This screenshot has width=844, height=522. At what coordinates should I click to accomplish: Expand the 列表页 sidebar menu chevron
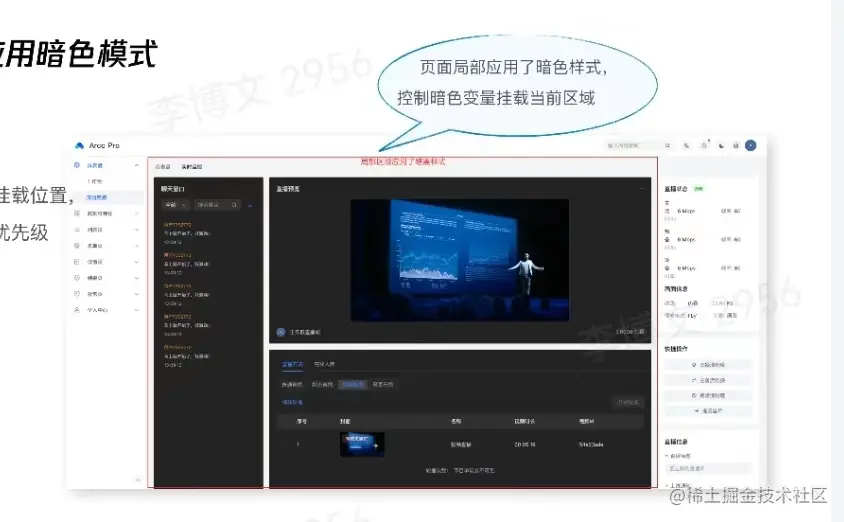tap(137, 230)
